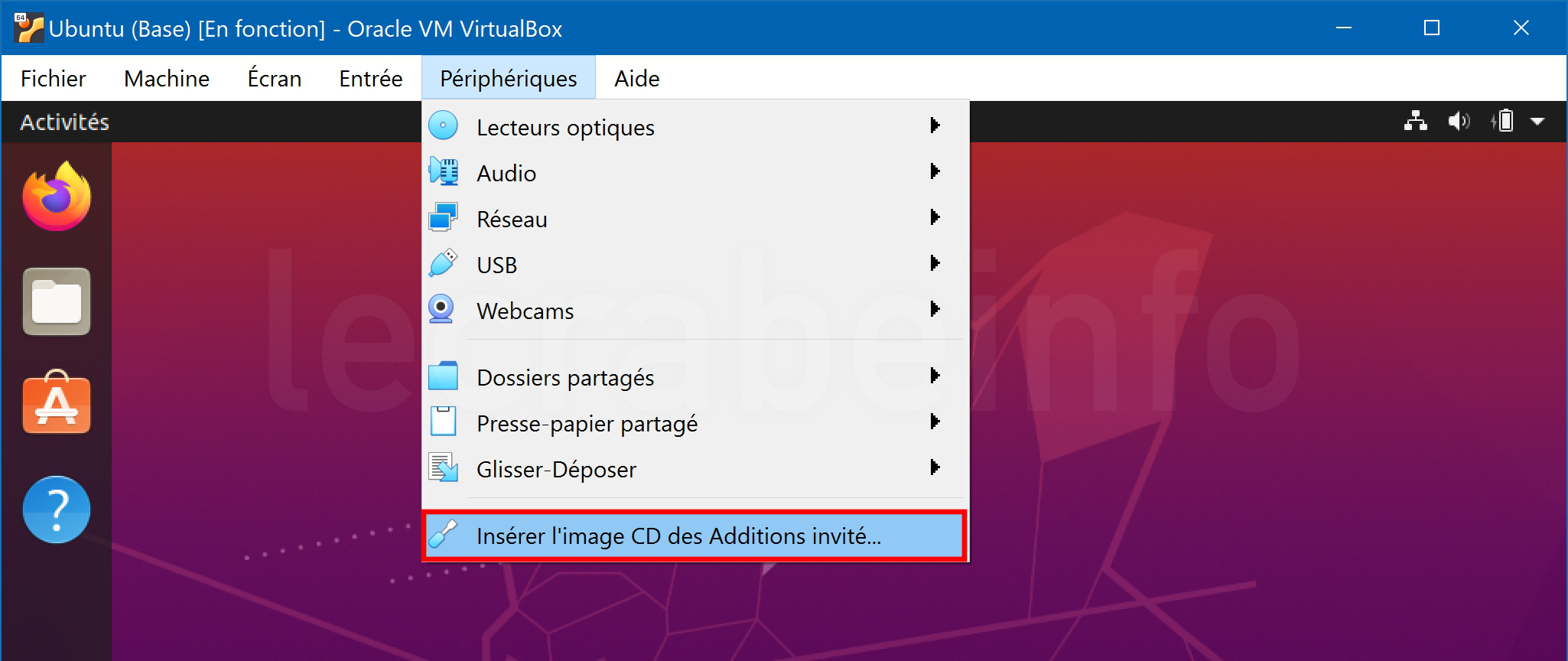
Task: Click the network status icon in top bar
Action: point(1416,121)
